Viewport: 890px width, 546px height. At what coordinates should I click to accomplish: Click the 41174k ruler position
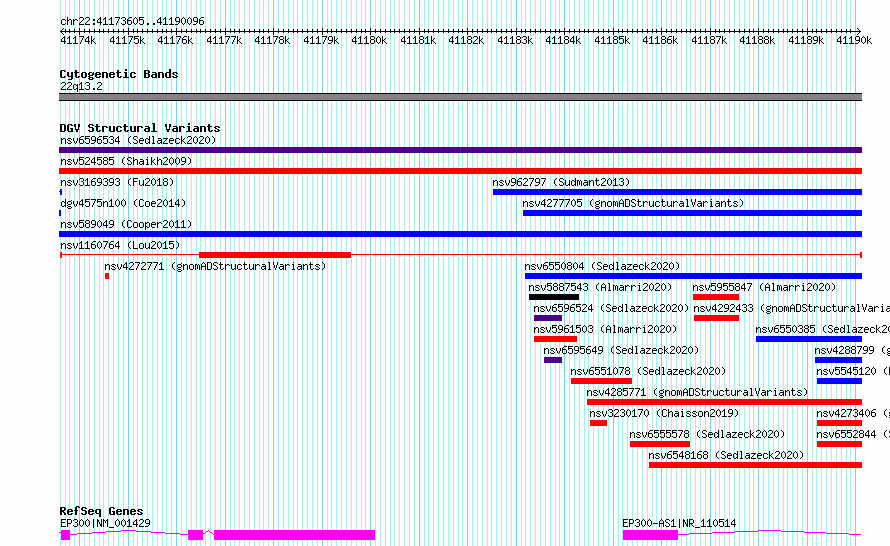point(78,40)
